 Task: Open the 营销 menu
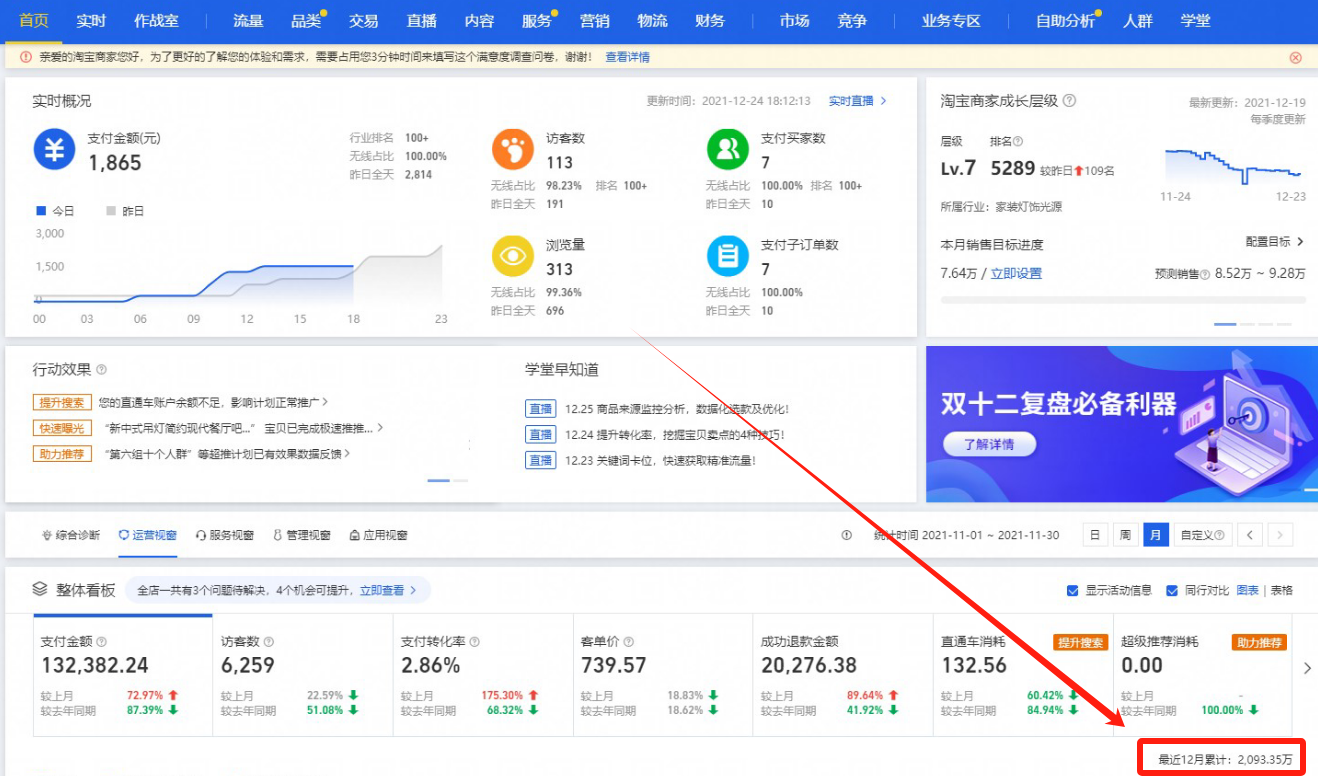coord(595,20)
